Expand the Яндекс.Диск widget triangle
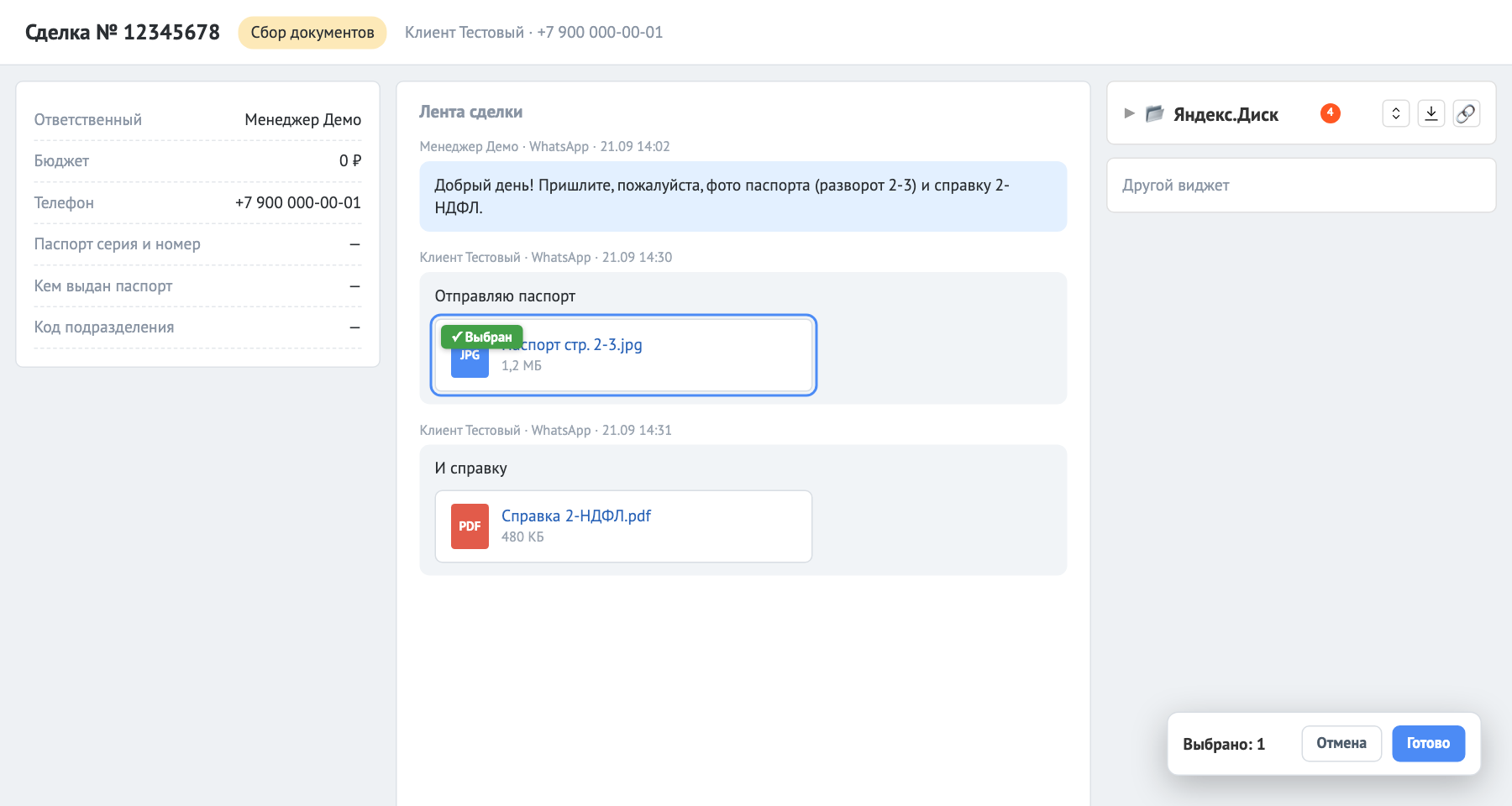Viewport: 1512px width, 806px height. [x=1129, y=113]
